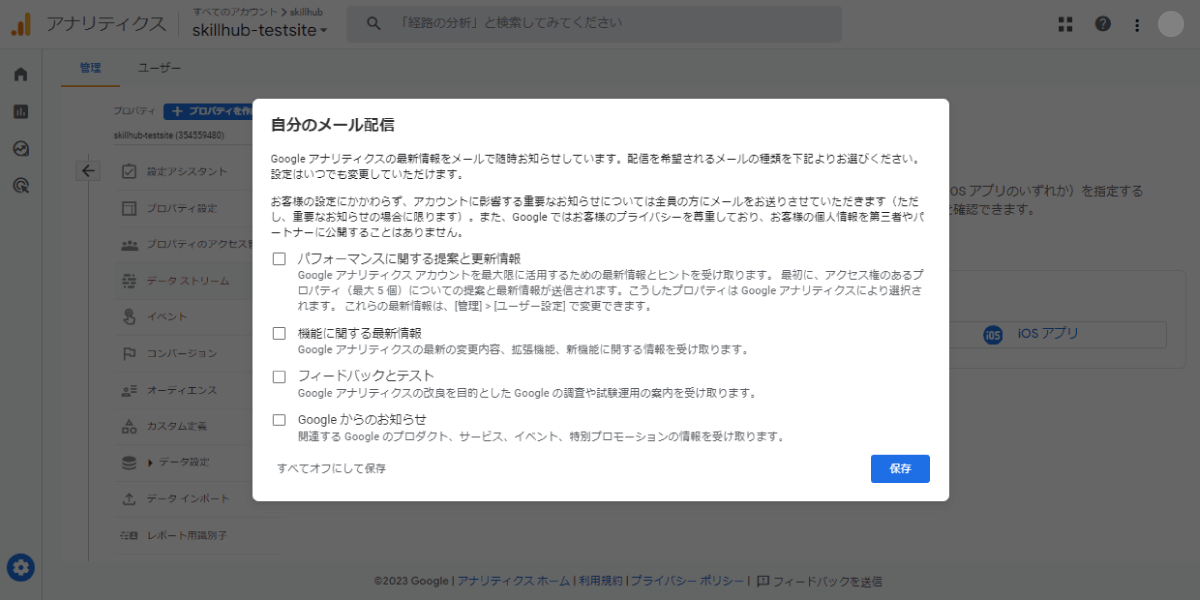The image size is (1200, 600).
Task: Click the データ ストリーム icon
Action: (x=129, y=281)
